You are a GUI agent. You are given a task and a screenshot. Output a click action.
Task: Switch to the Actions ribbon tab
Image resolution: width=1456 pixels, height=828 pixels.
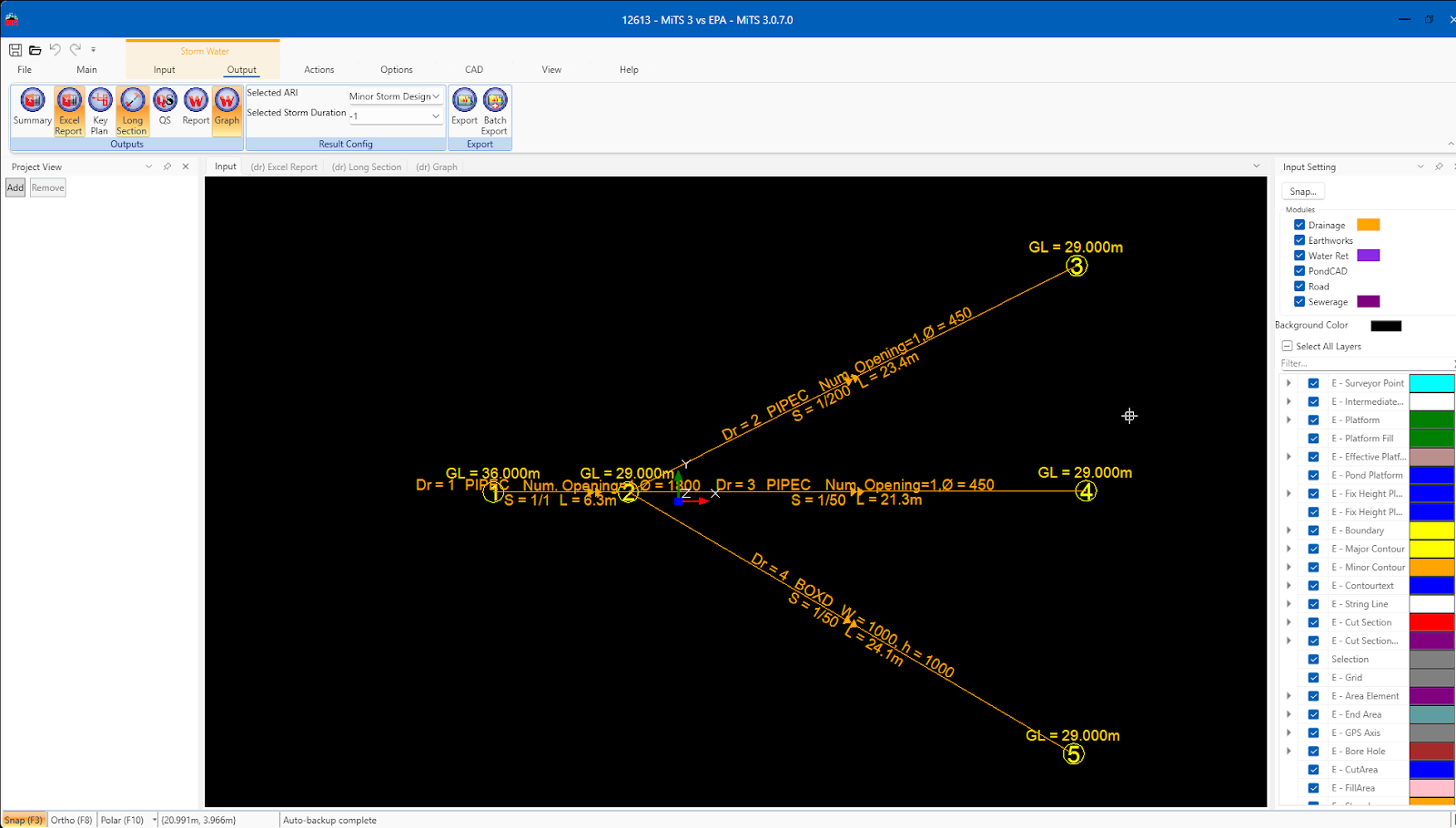click(319, 69)
